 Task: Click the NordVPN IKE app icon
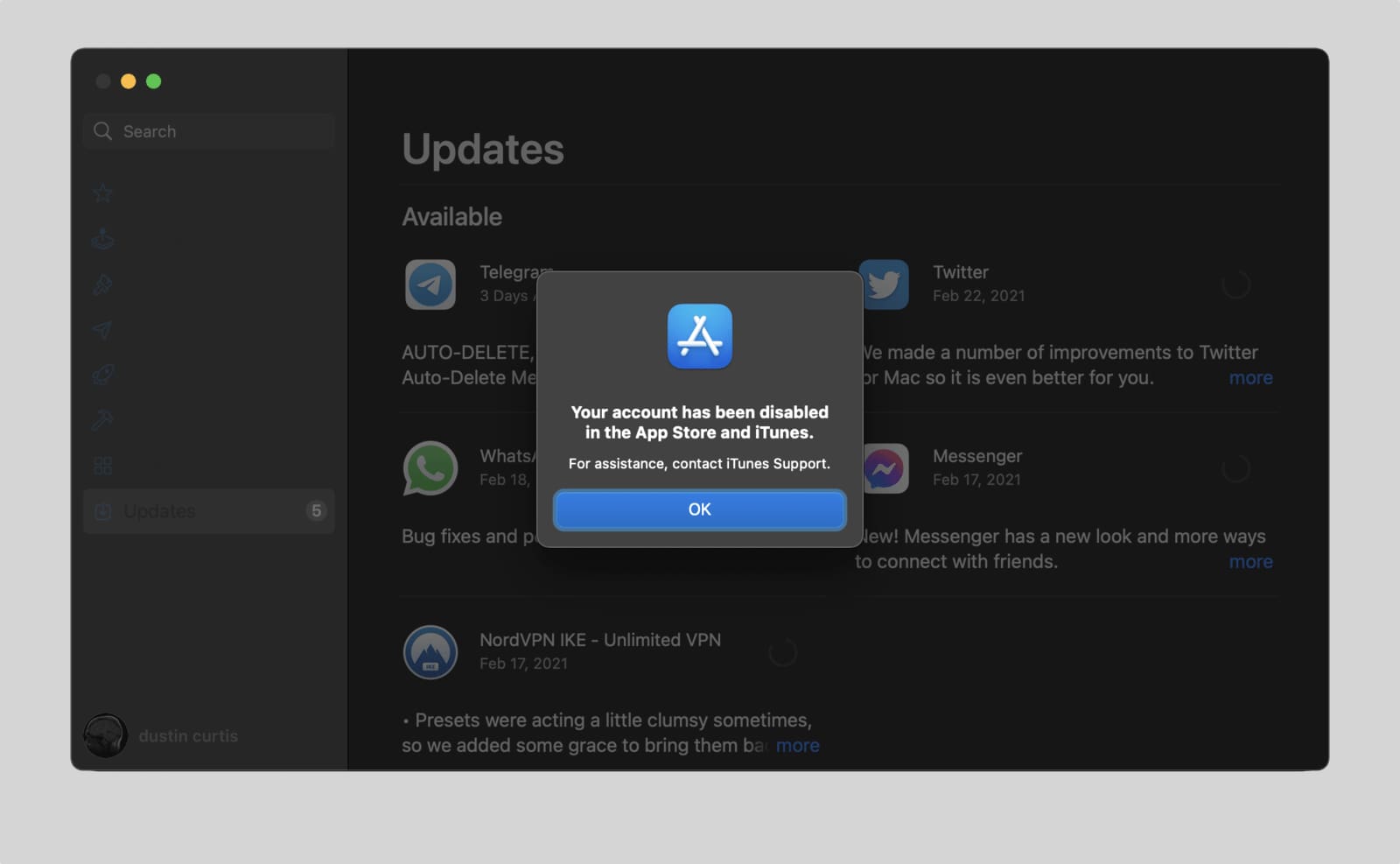coord(430,652)
